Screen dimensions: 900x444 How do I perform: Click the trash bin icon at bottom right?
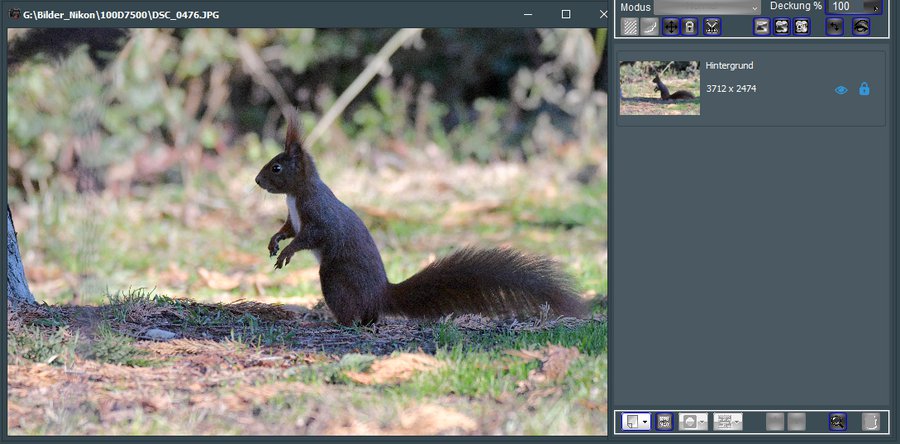point(870,422)
